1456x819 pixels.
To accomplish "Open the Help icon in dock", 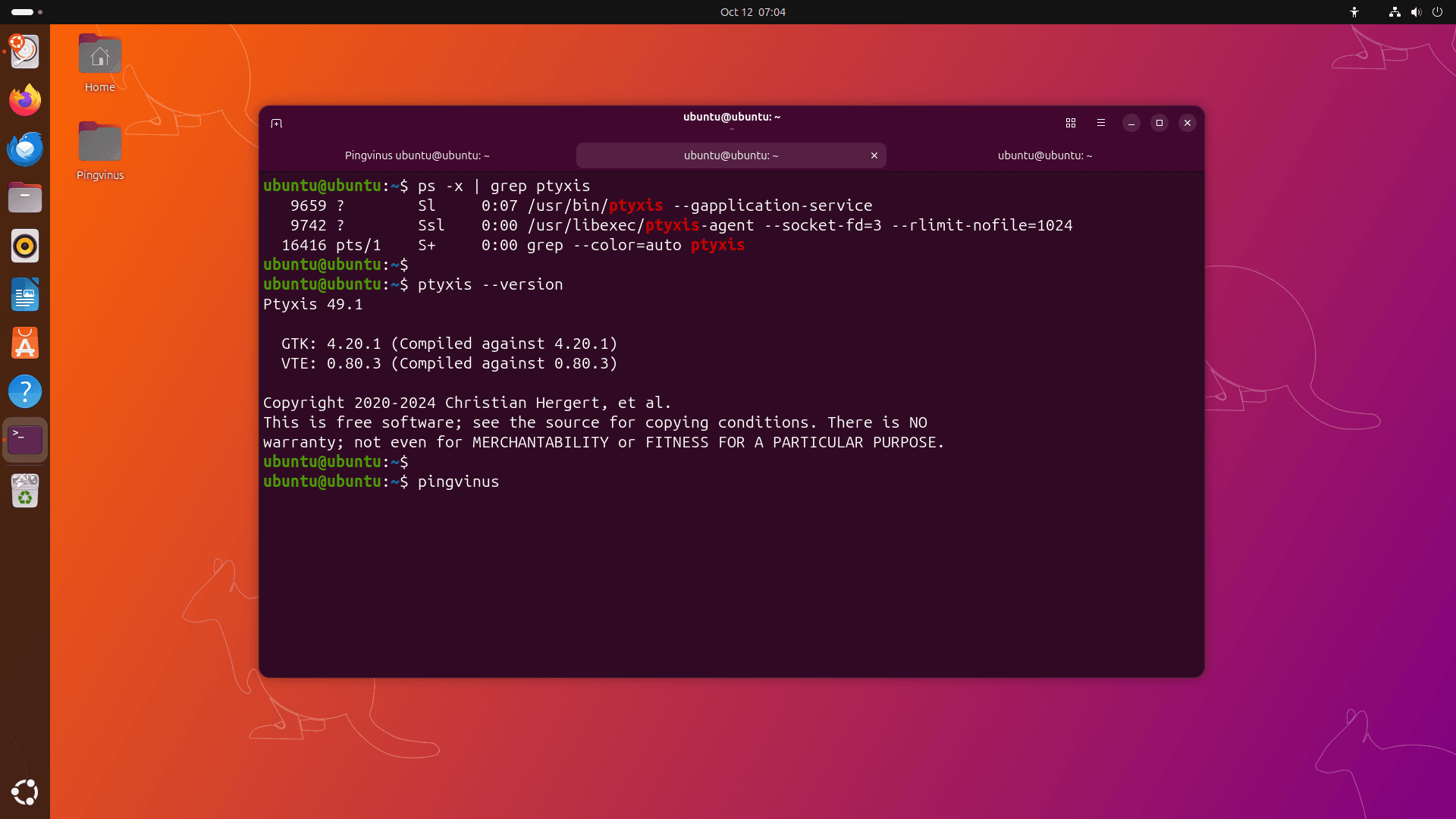I will pos(25,392).
